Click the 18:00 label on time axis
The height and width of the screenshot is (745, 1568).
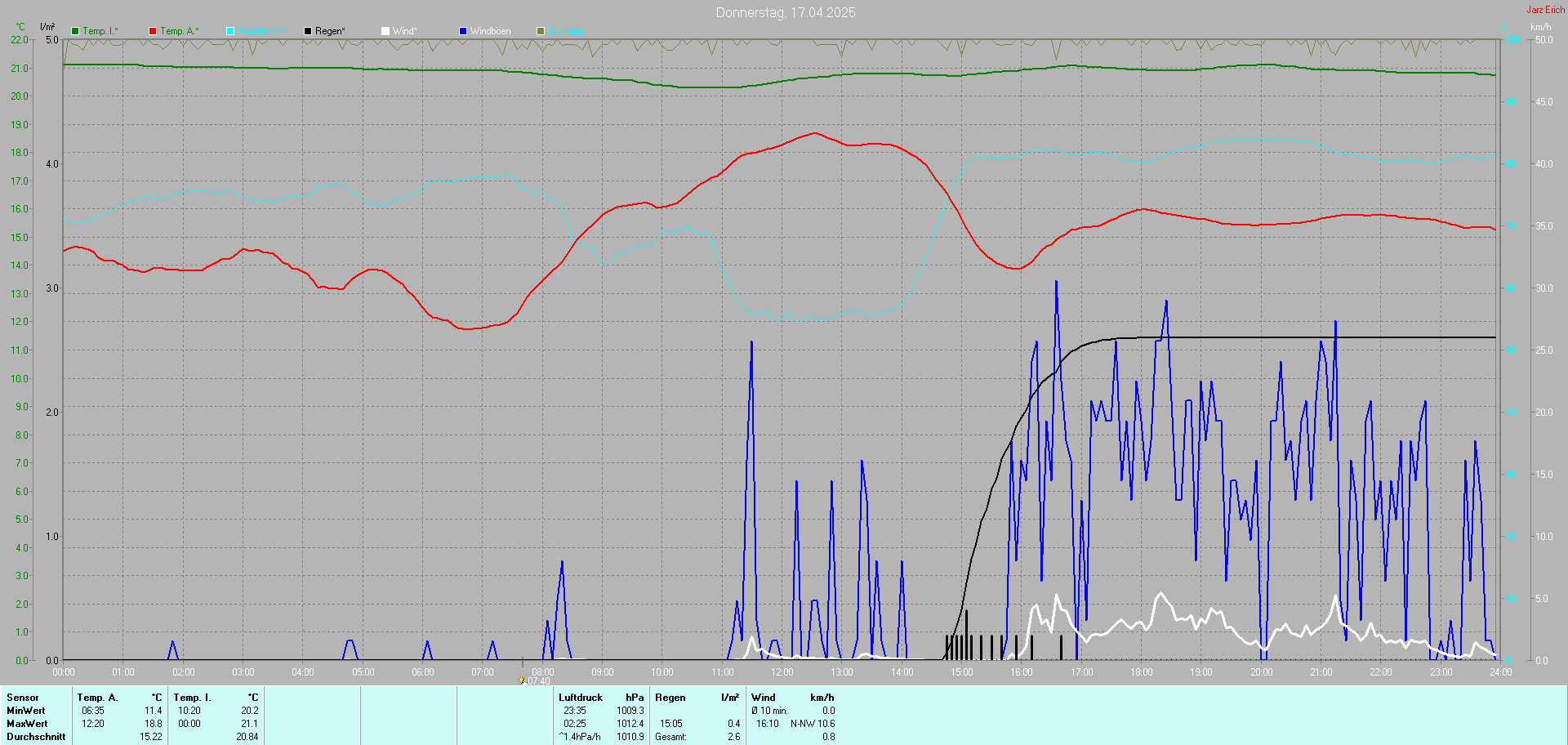(x=1141, y=672)
